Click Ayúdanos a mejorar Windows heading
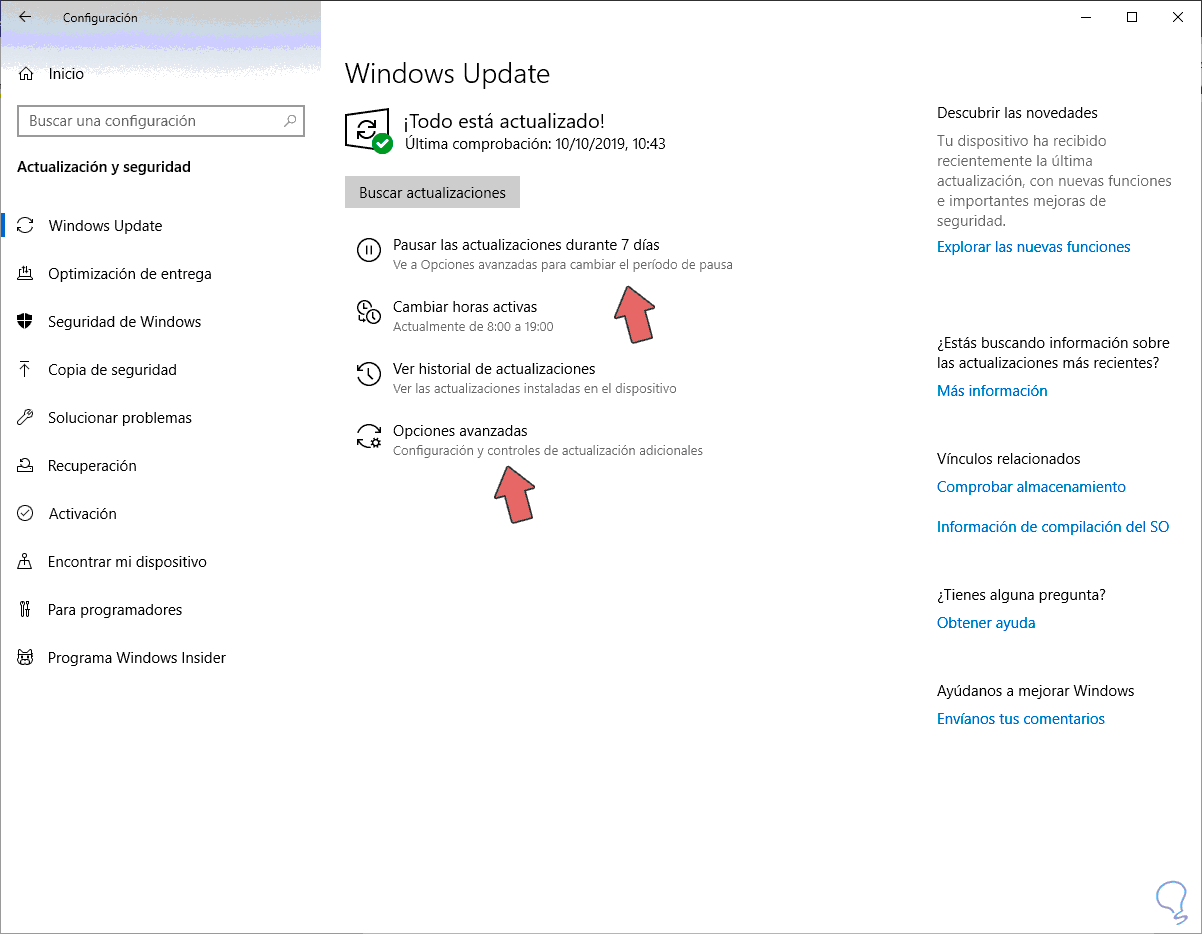1202x934 pixels. (1035, 691)
